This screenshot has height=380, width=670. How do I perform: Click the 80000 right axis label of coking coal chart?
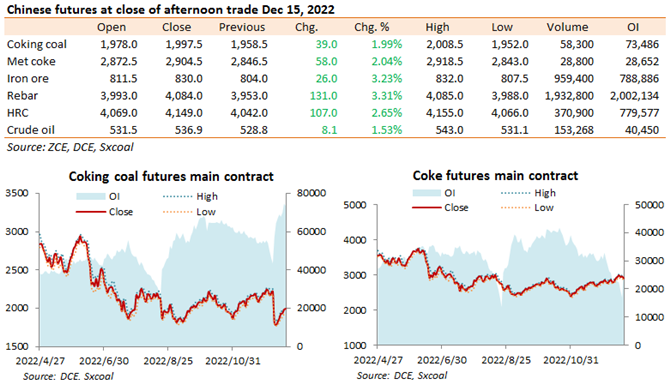pyautogui.click(x=311, y=193)
